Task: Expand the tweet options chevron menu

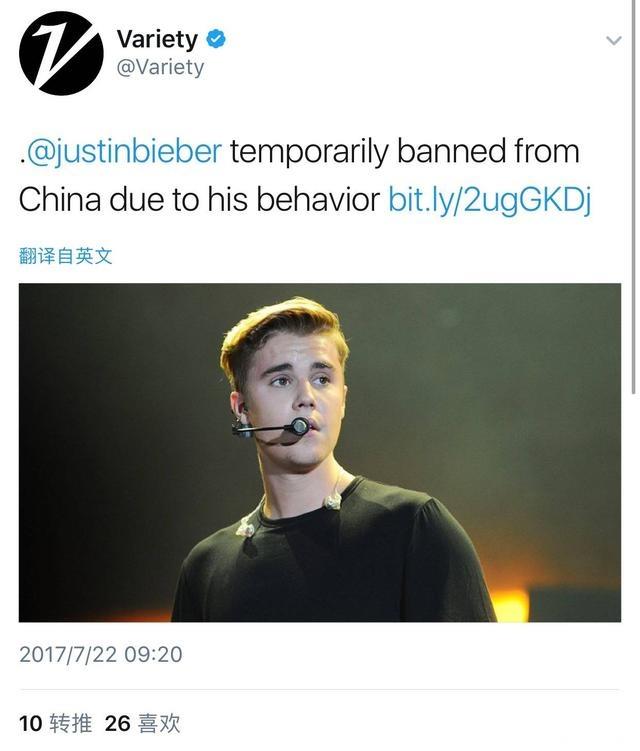Action: point(614,40)
